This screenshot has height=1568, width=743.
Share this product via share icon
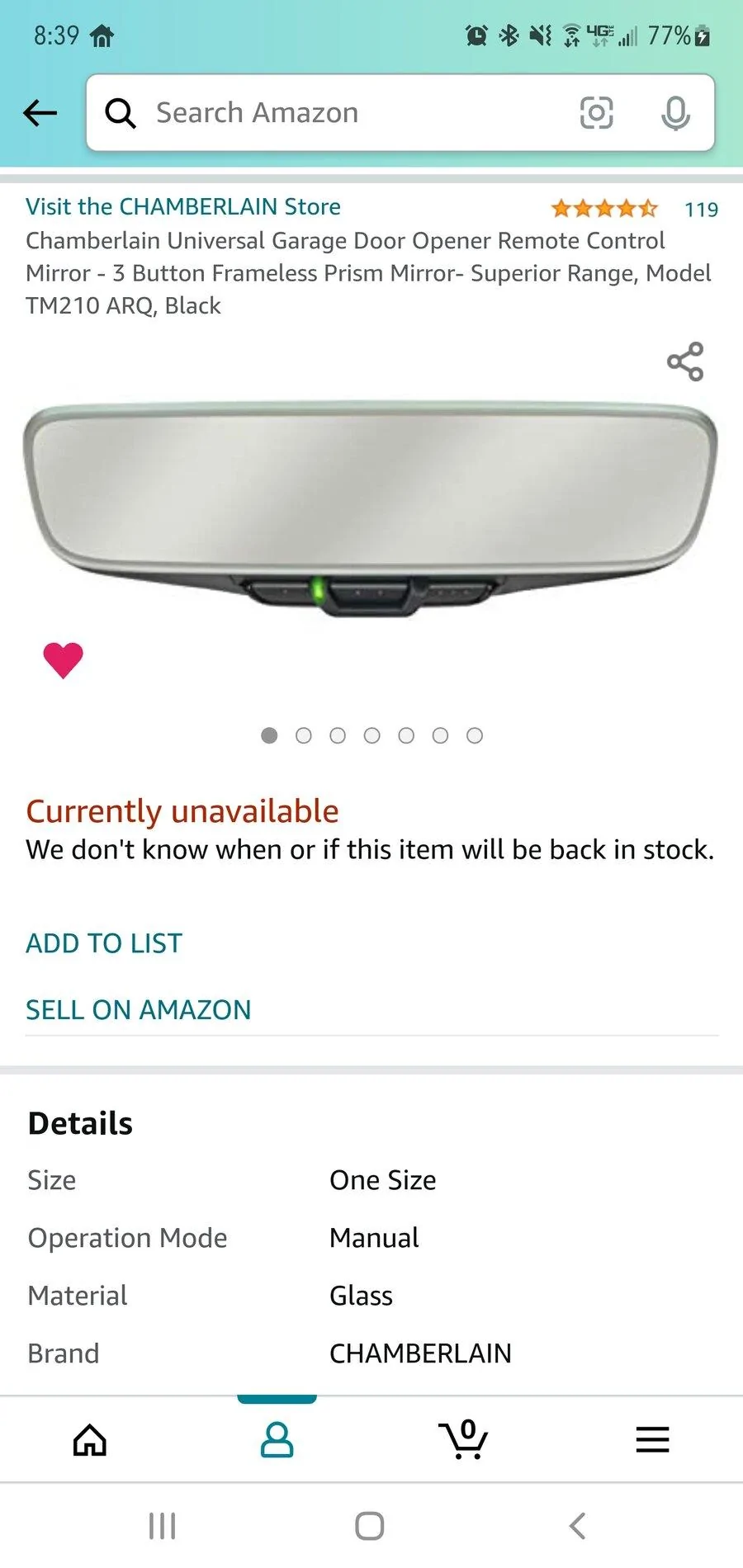(x=685, y=361)
